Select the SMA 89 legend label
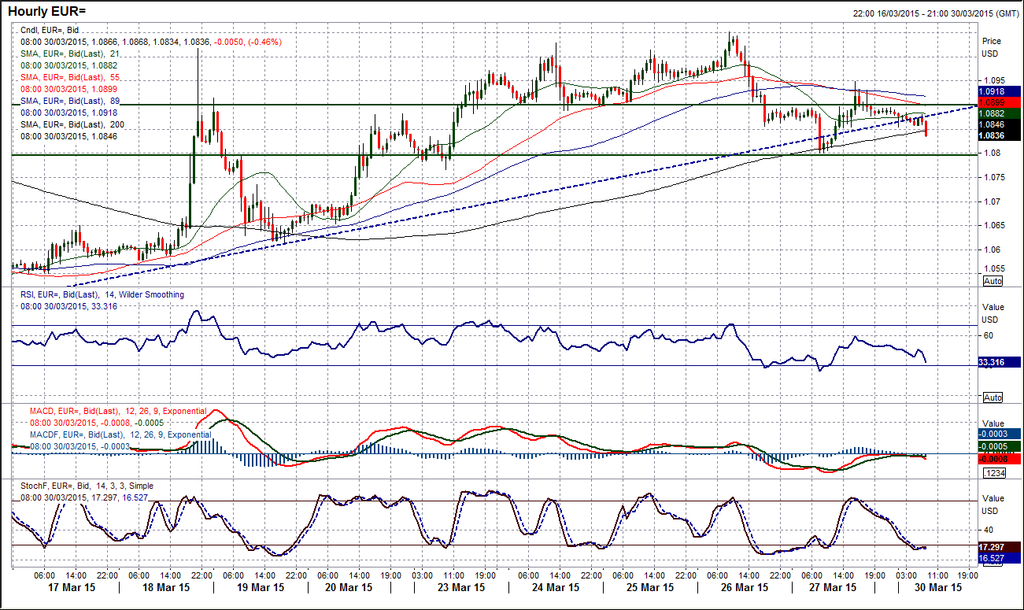1024x610 pixels. click(x=70, y=101)
